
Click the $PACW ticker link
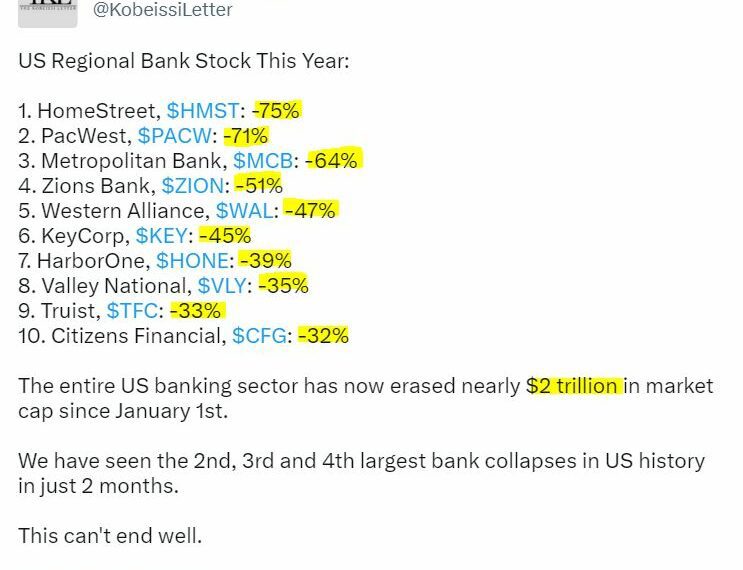[x=174, y=136]
